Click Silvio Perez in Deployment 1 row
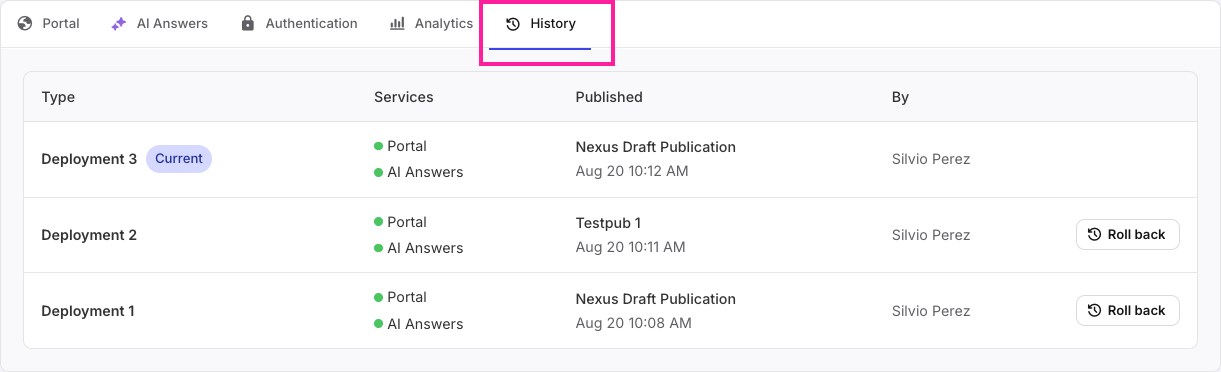This screenshot has height=372, width=1221. coord(931,311)
